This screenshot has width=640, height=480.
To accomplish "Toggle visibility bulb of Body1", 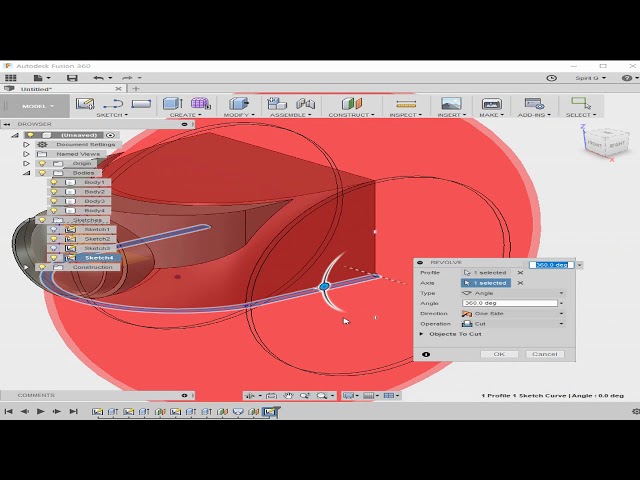I will [x=55, y=183].
